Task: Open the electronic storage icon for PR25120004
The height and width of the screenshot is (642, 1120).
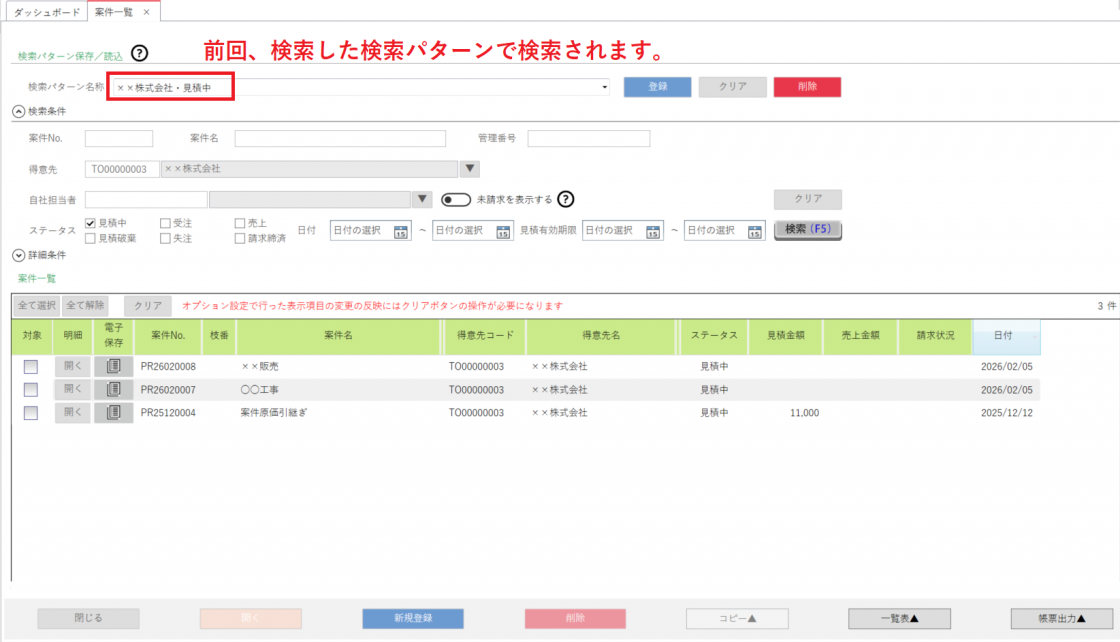Action: 113,412
